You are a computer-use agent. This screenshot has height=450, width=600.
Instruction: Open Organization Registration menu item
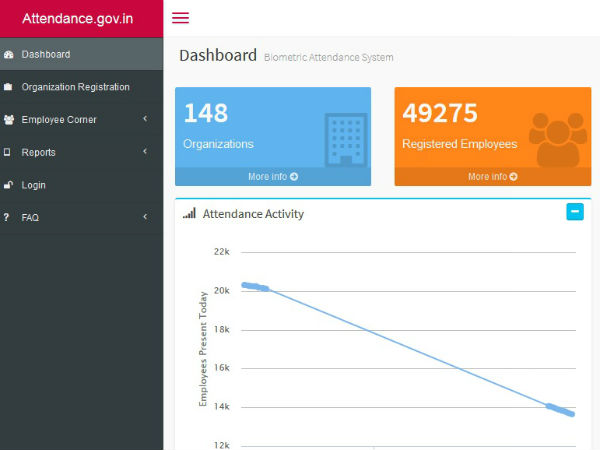tap(76, 87)
